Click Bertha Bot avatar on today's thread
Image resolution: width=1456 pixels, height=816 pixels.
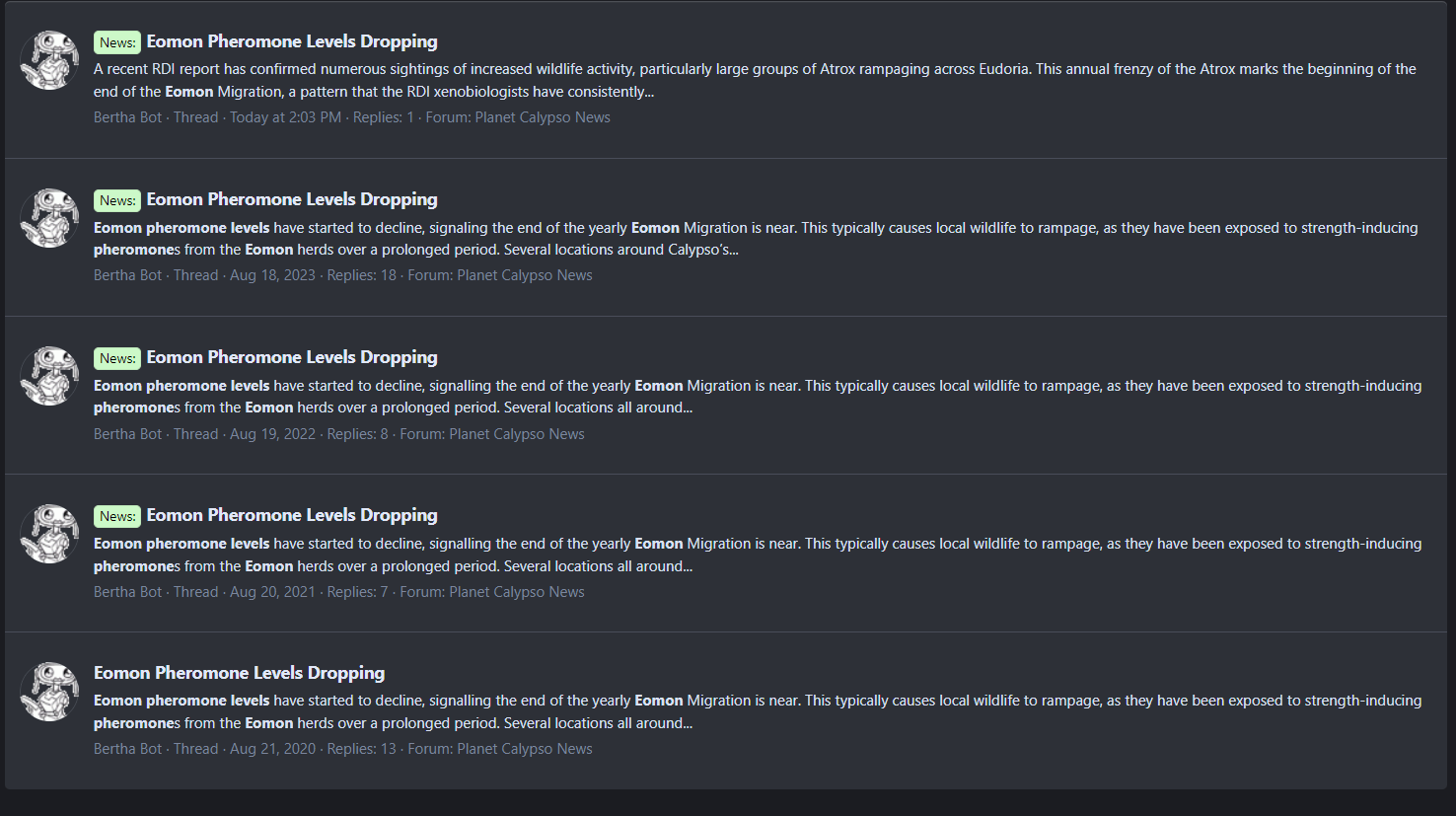[x=49, y=60]
